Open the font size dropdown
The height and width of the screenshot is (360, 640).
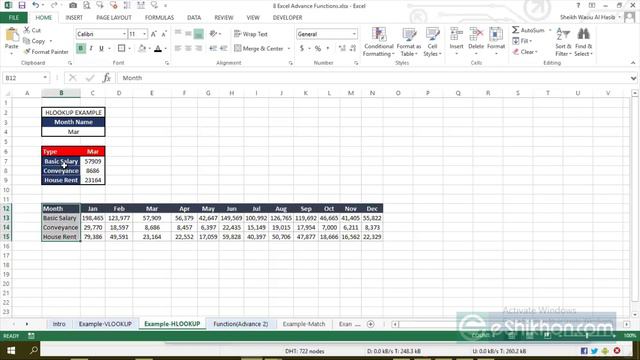point(144,34)
